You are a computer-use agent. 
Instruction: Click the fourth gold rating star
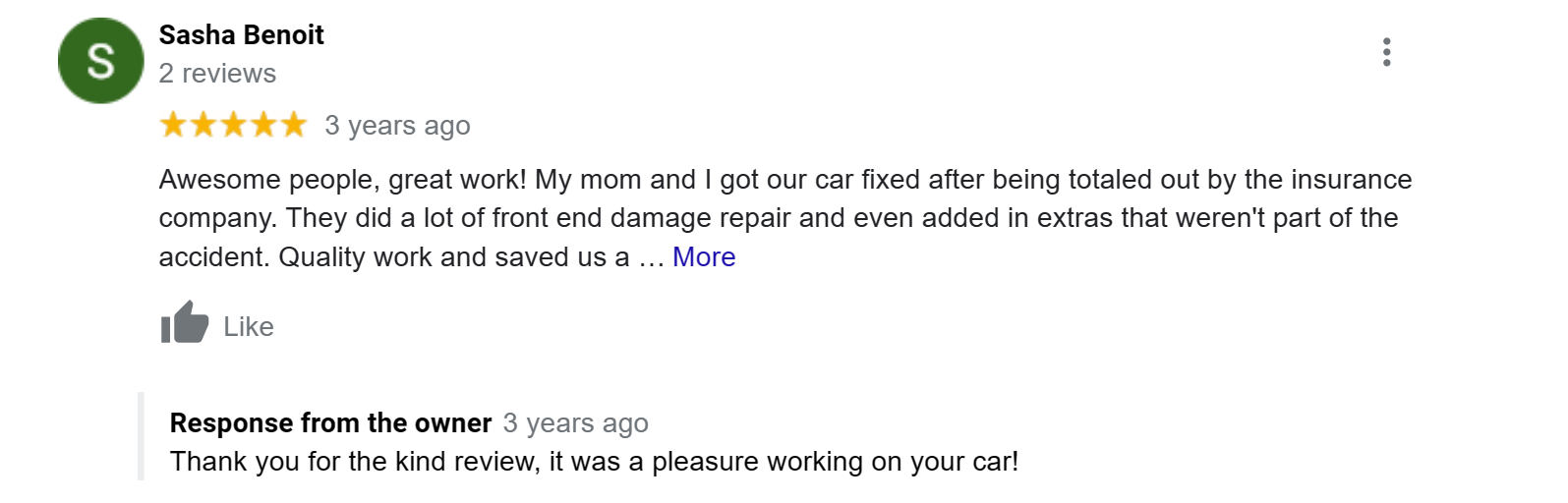[x=263, y=125]
